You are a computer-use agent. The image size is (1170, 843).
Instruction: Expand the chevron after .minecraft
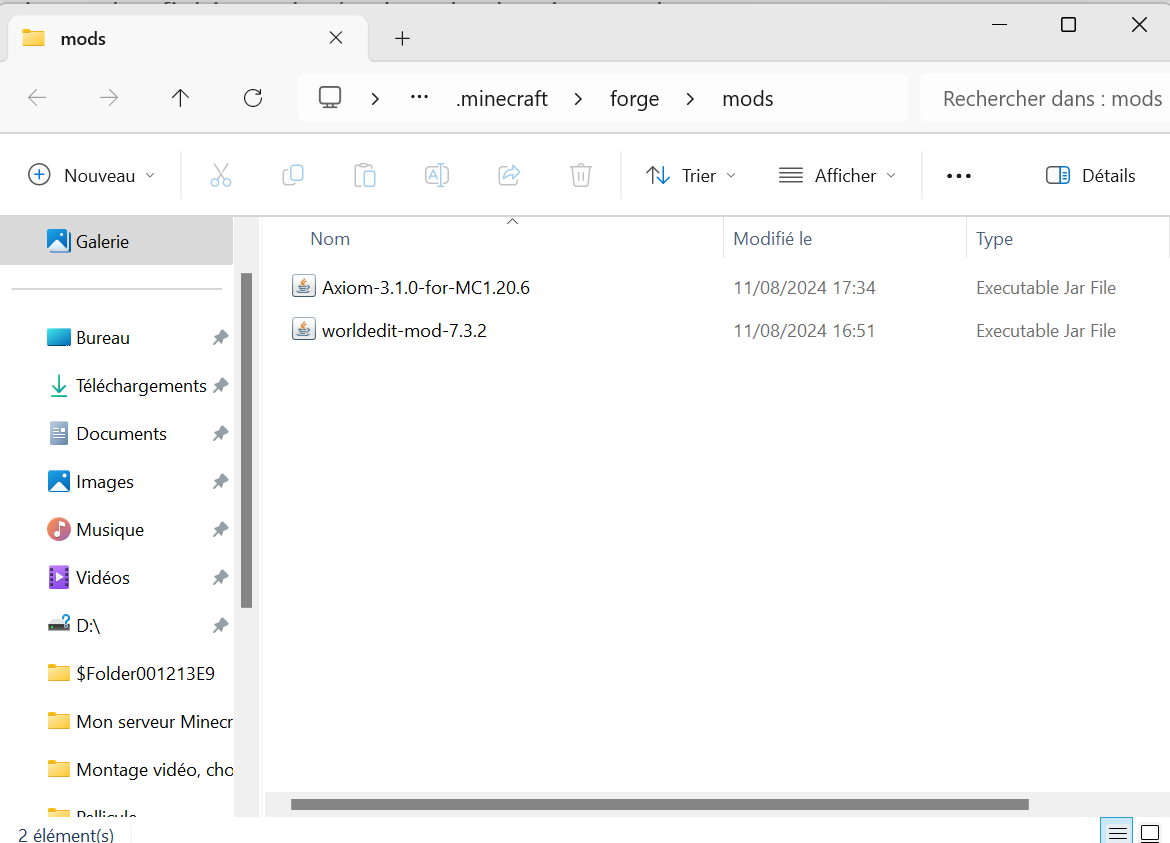(578, 98)
